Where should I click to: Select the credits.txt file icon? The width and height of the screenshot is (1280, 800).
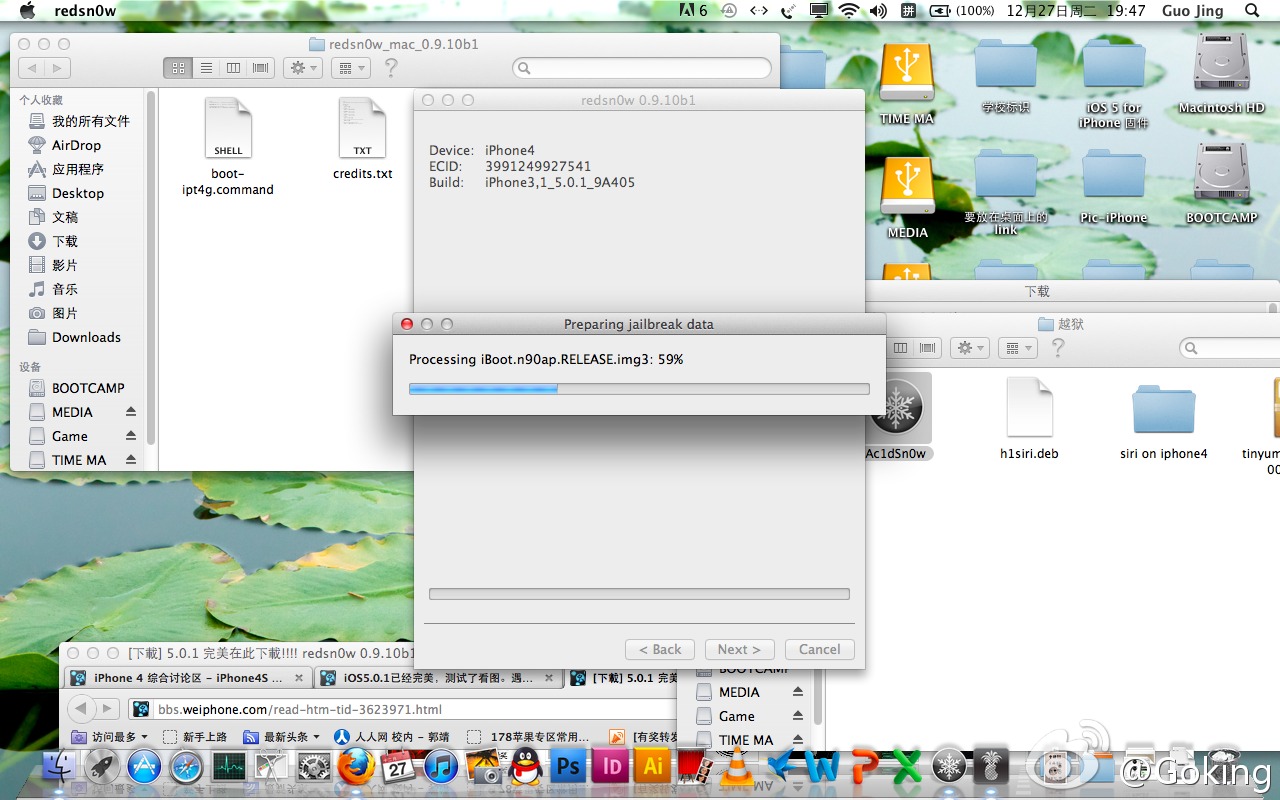pyautogui.click(x=362, y=128)
